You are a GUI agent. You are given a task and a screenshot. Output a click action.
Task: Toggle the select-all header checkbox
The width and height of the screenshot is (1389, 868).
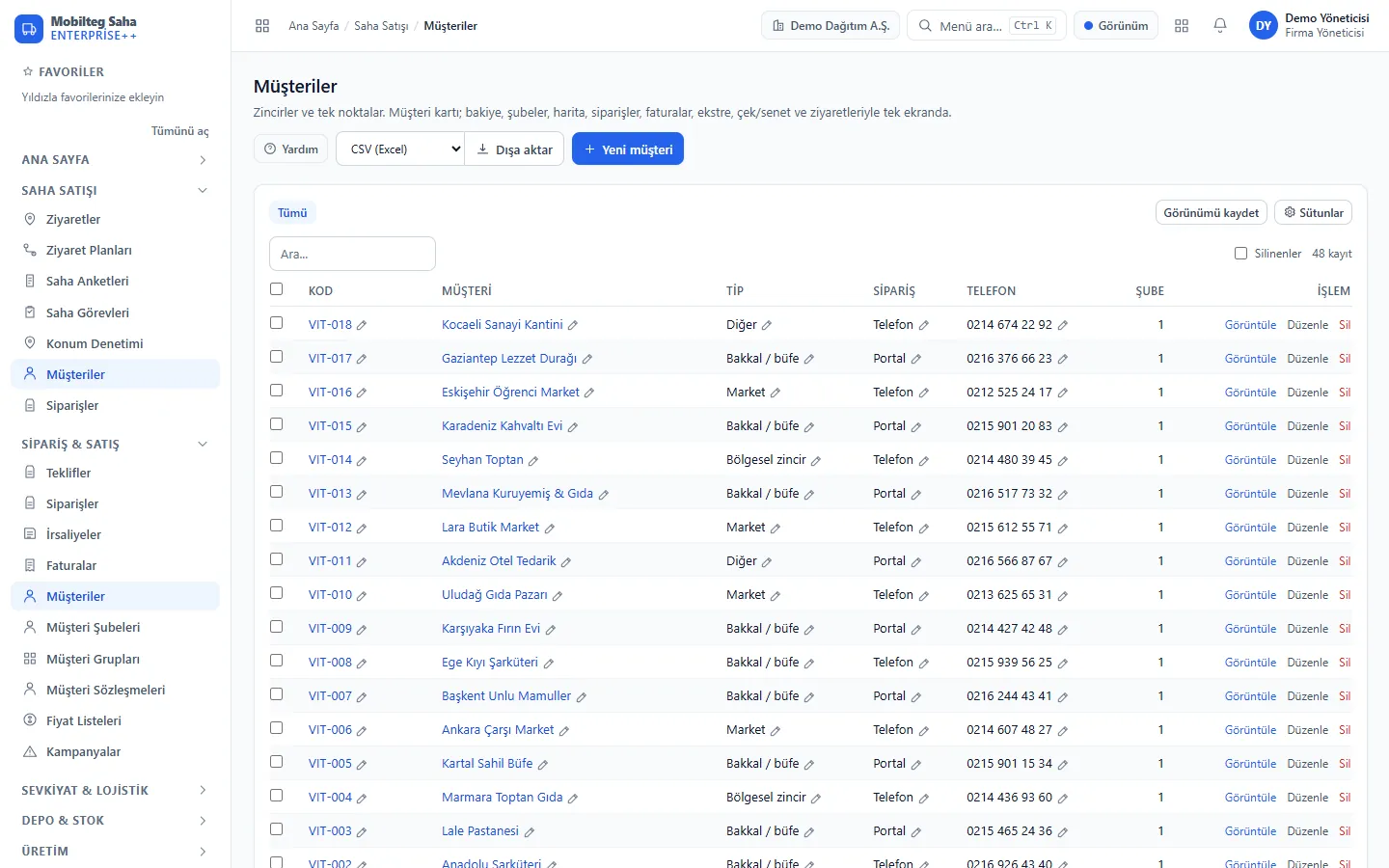click(x=277, y=289)
